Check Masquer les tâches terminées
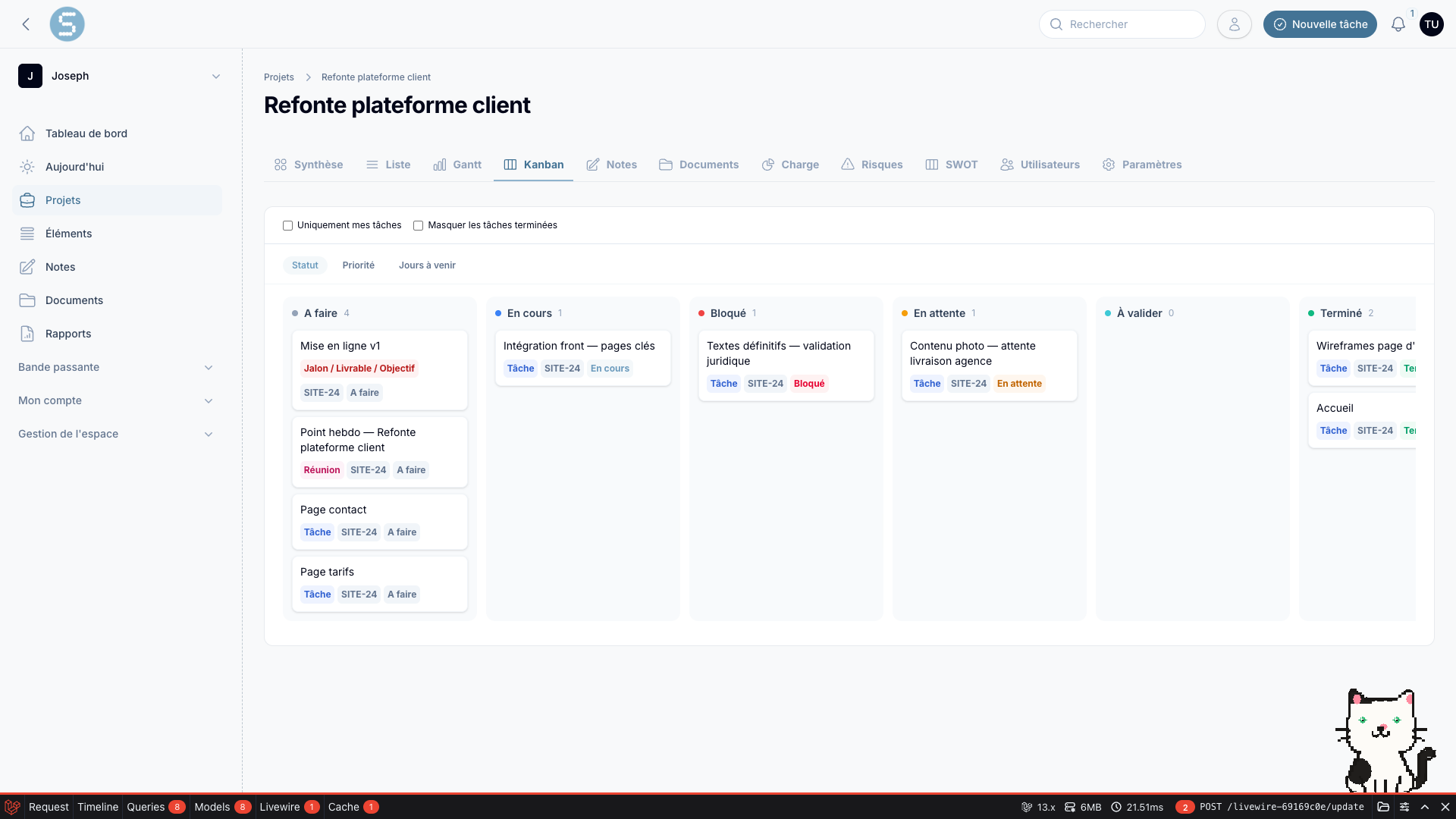1456x819 pixels. pyautogui.click(x=418, y=225)
